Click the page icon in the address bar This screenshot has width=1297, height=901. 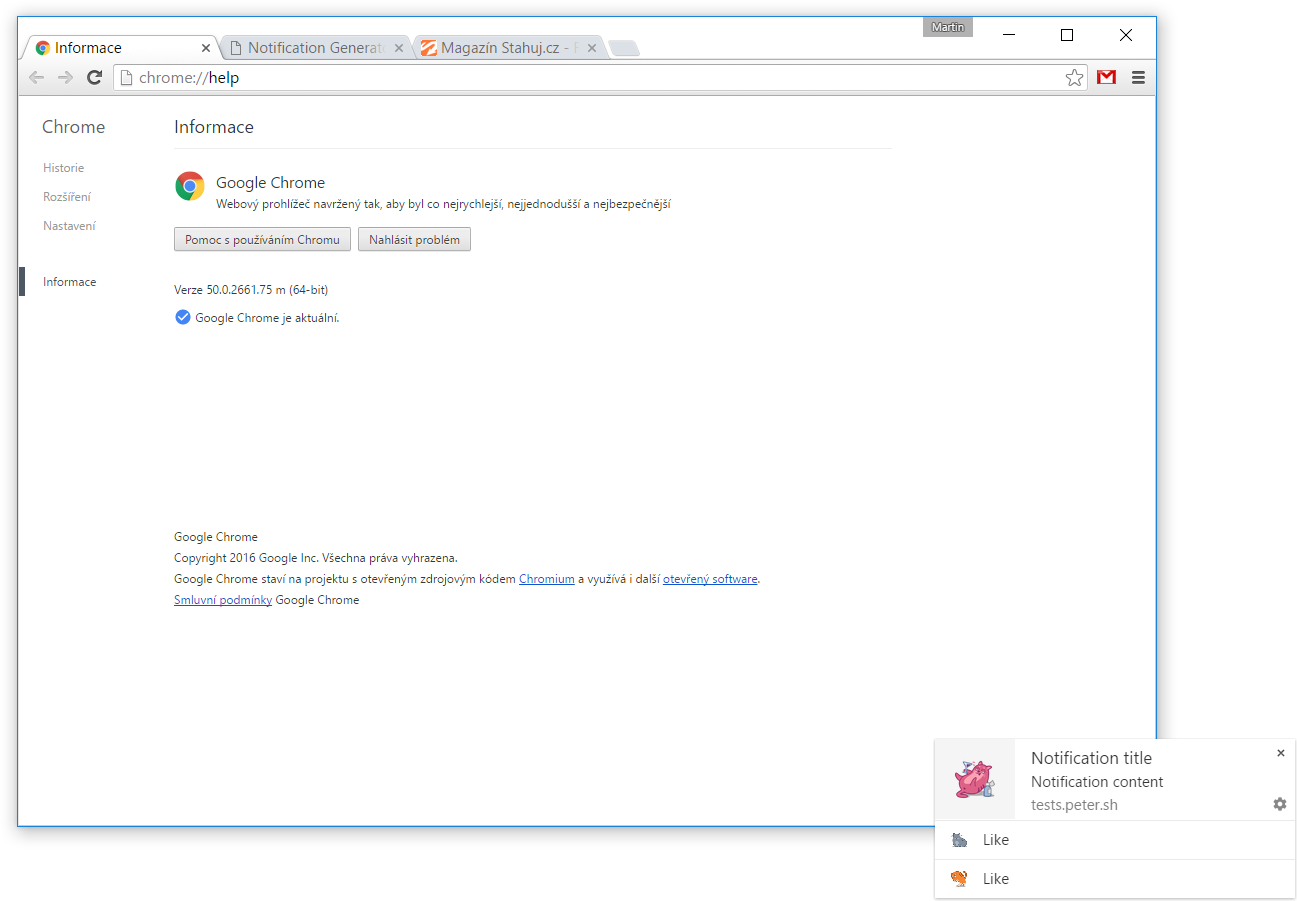(125, 78)
